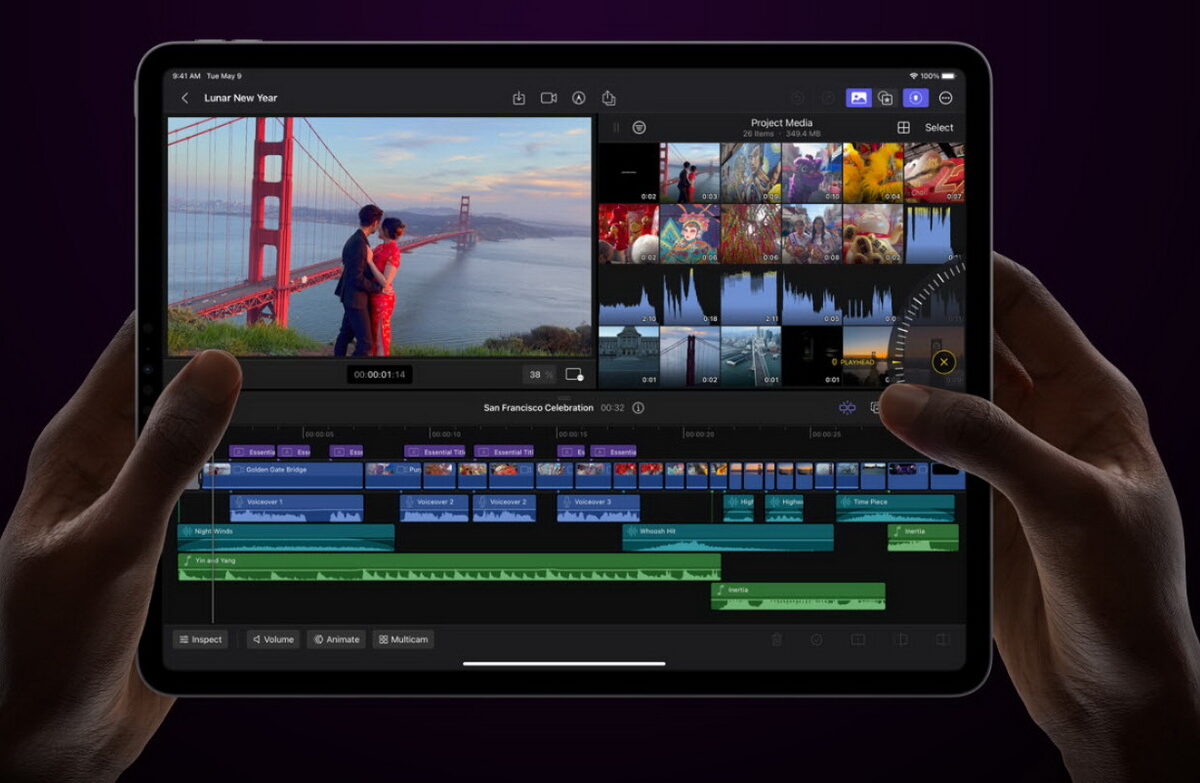Image resolution: width=1200 pixels, height=783 pixels.
Task: Open the Volume controls
Action: coord(273,639)
